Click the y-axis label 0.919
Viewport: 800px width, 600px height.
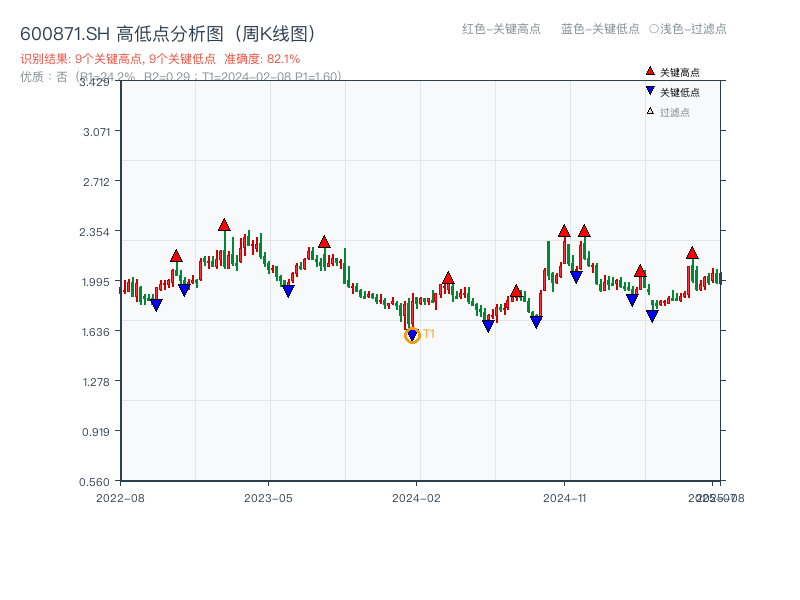[95, 432]
